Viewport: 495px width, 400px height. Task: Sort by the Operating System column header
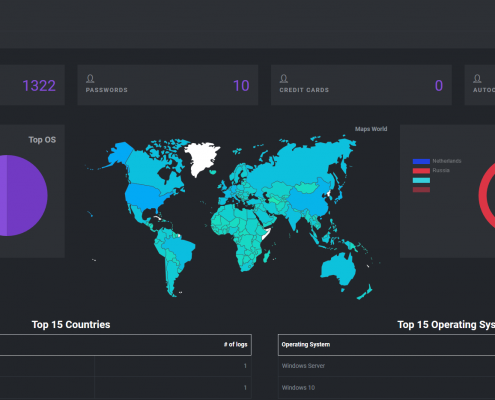(306, 344)
